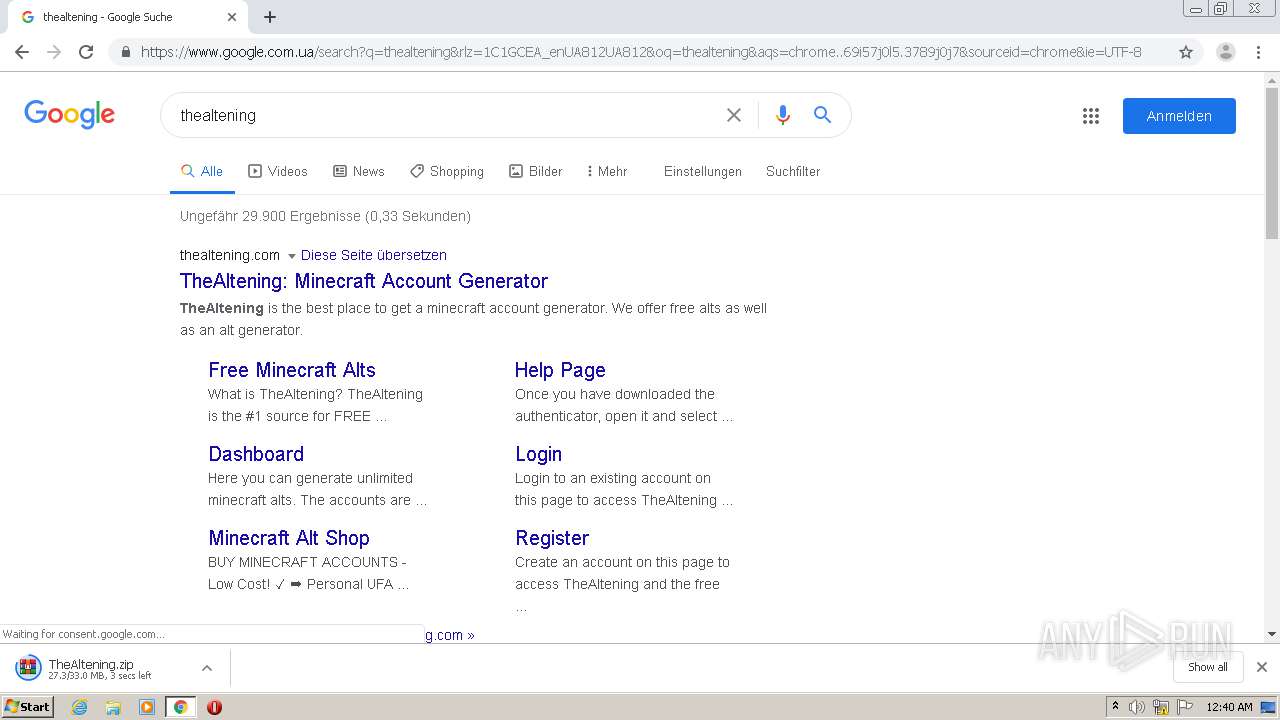Viewport: 1280px width, 720px height.
Task: Click the page vertical scrollbar thumb
Action: pyautogui.click(x=1272, y=162)
